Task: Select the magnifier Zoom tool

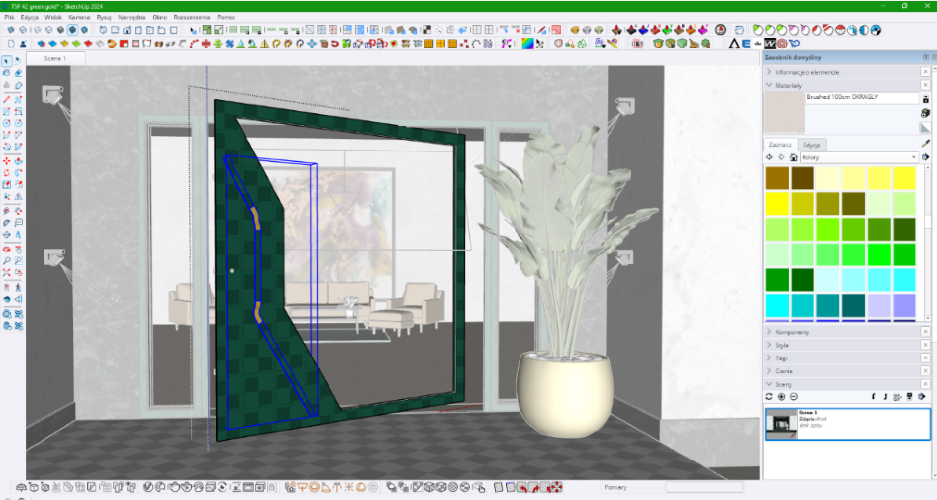Action: [x=7, y=262]
